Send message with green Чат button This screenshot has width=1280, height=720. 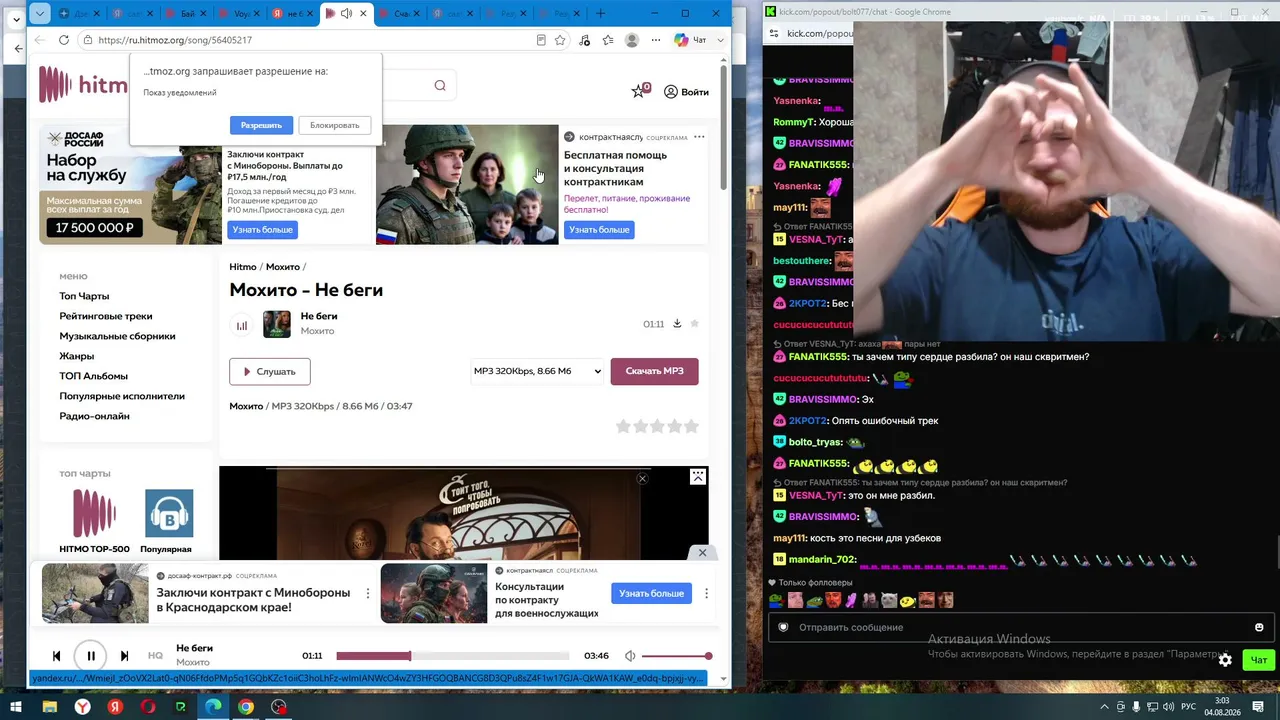tap(1258, 660)
